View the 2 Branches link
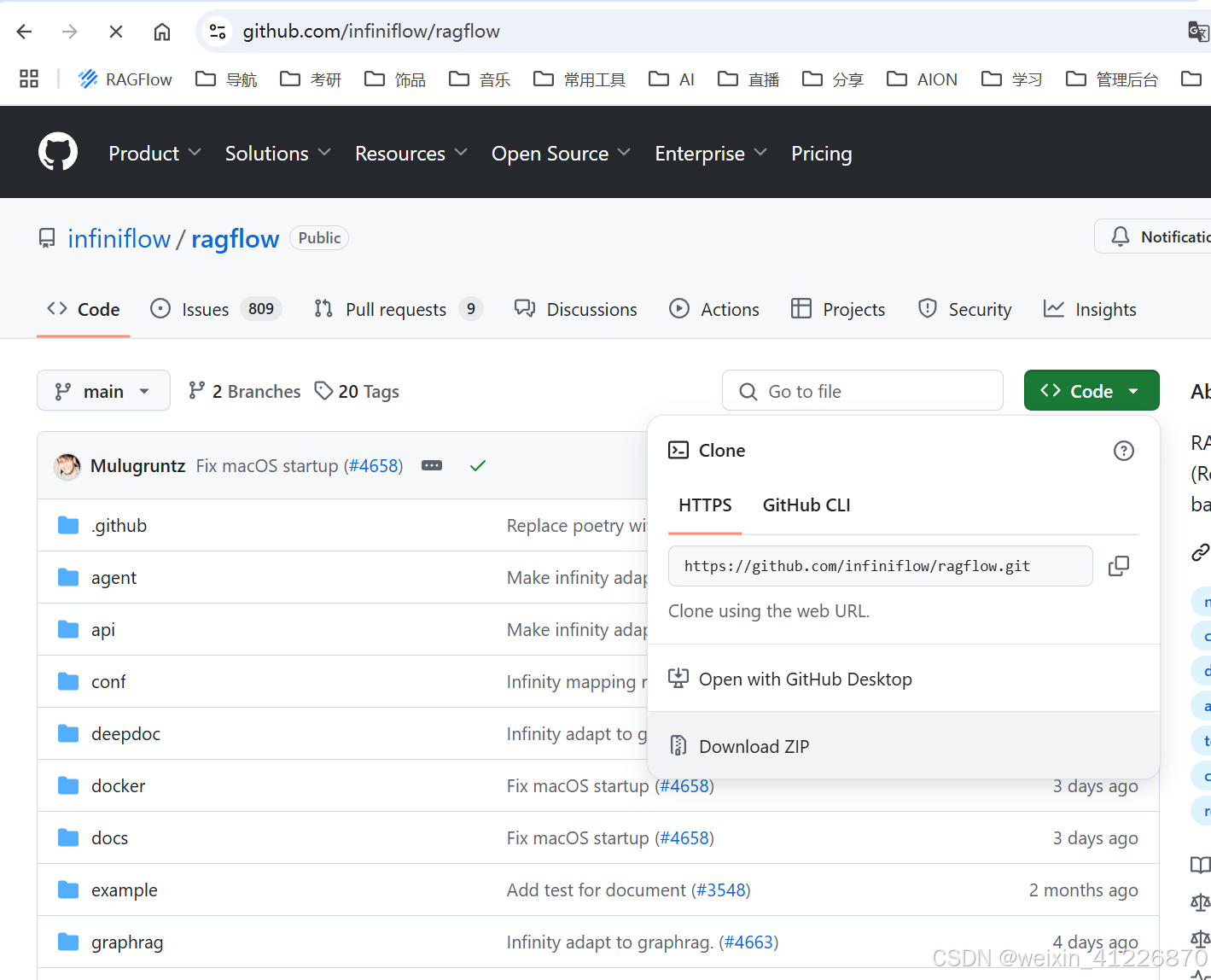 point(245,391)
